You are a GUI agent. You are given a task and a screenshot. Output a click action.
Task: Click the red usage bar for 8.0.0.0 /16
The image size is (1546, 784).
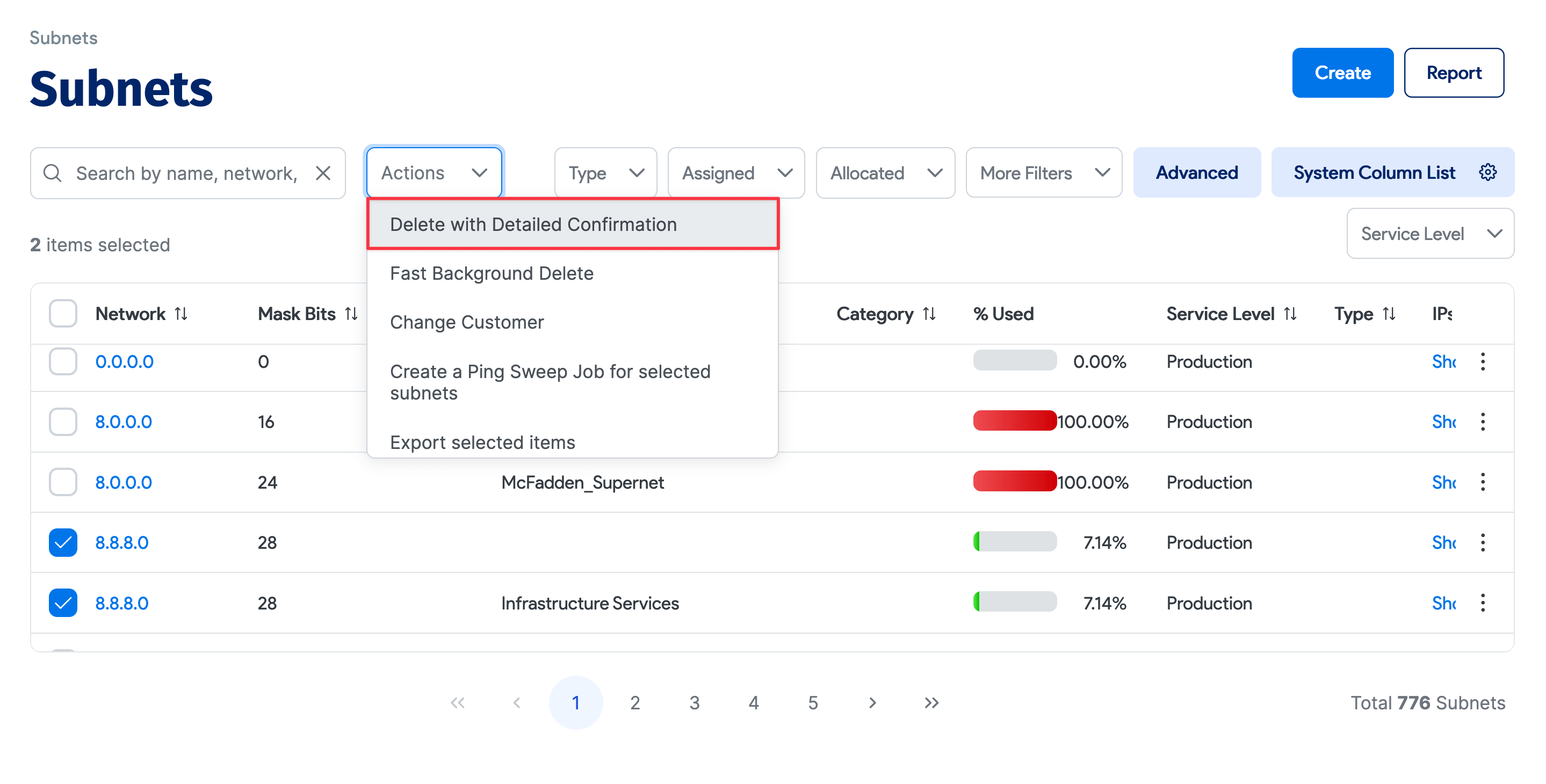coord(1014,421)
